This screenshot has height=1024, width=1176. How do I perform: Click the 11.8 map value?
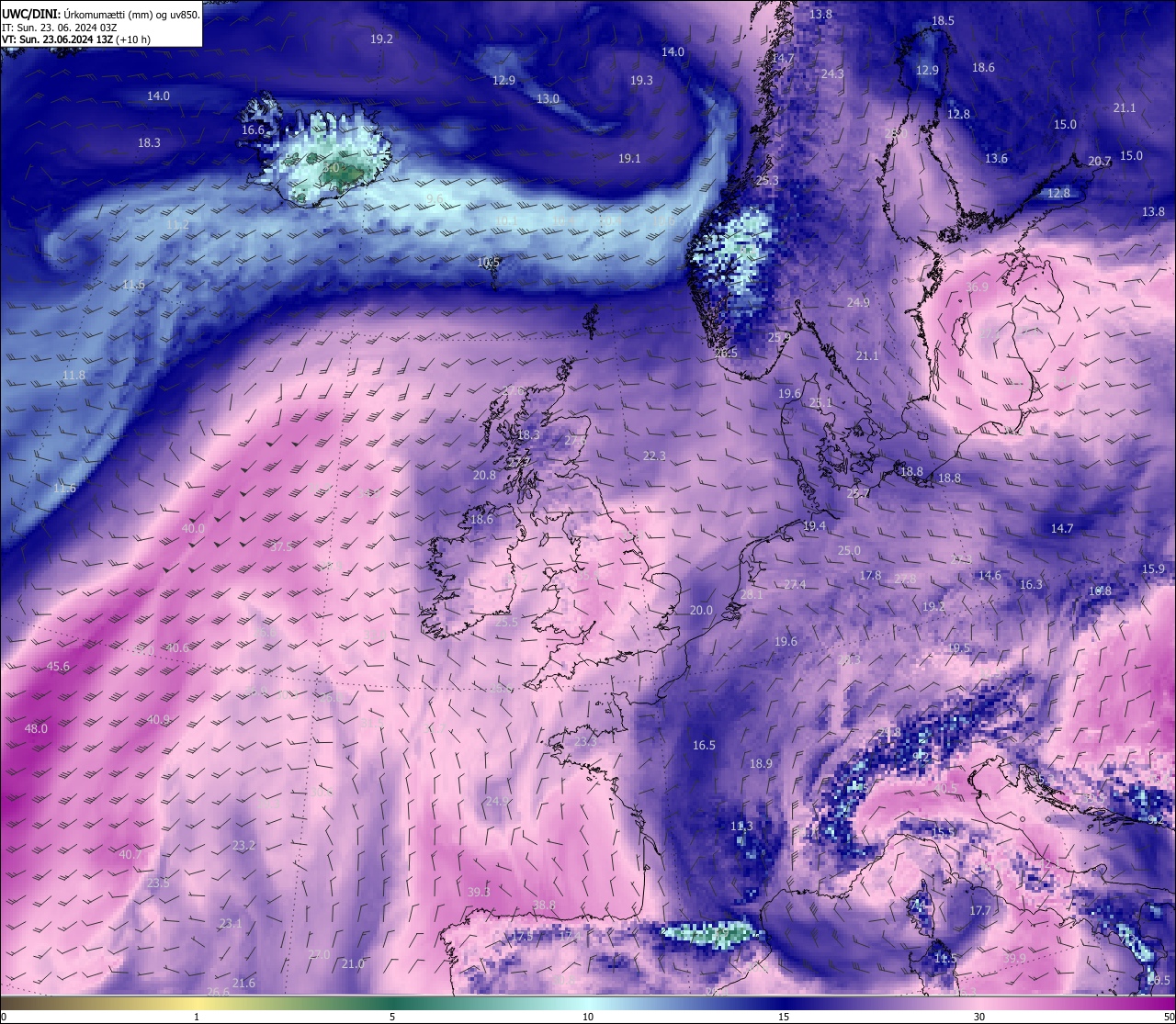pyautogui.click(x=73, y=375)
